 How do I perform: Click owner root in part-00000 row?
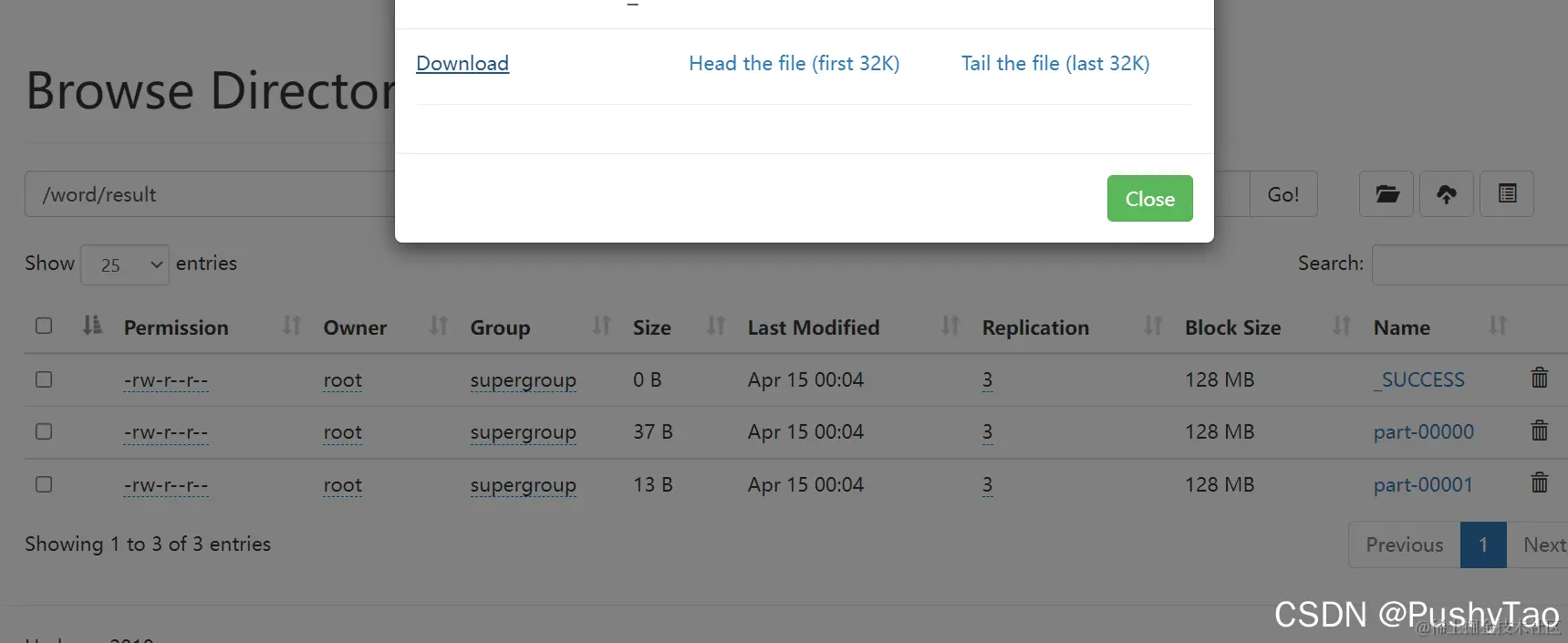tap(343, 432)
